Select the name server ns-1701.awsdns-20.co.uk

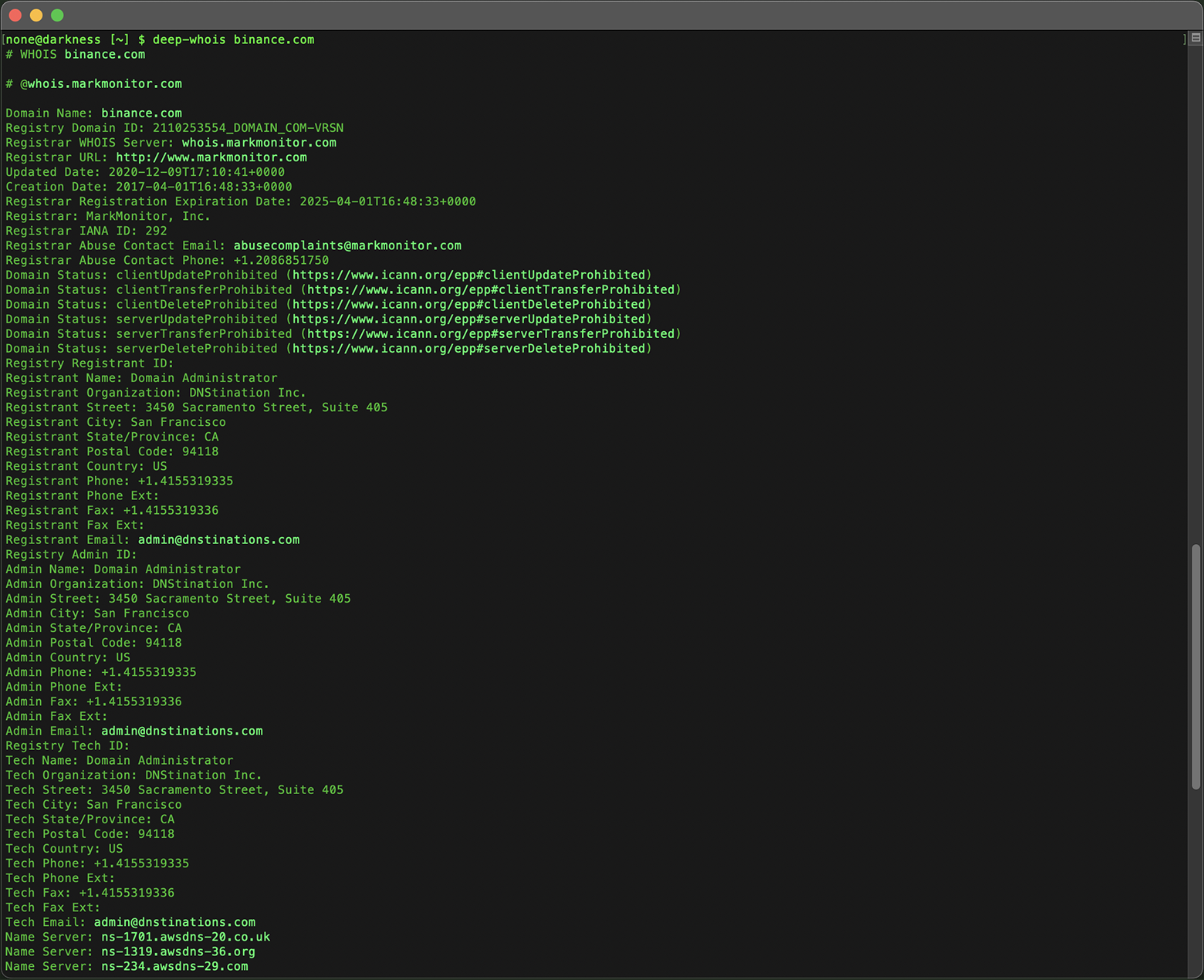(185, 936)
